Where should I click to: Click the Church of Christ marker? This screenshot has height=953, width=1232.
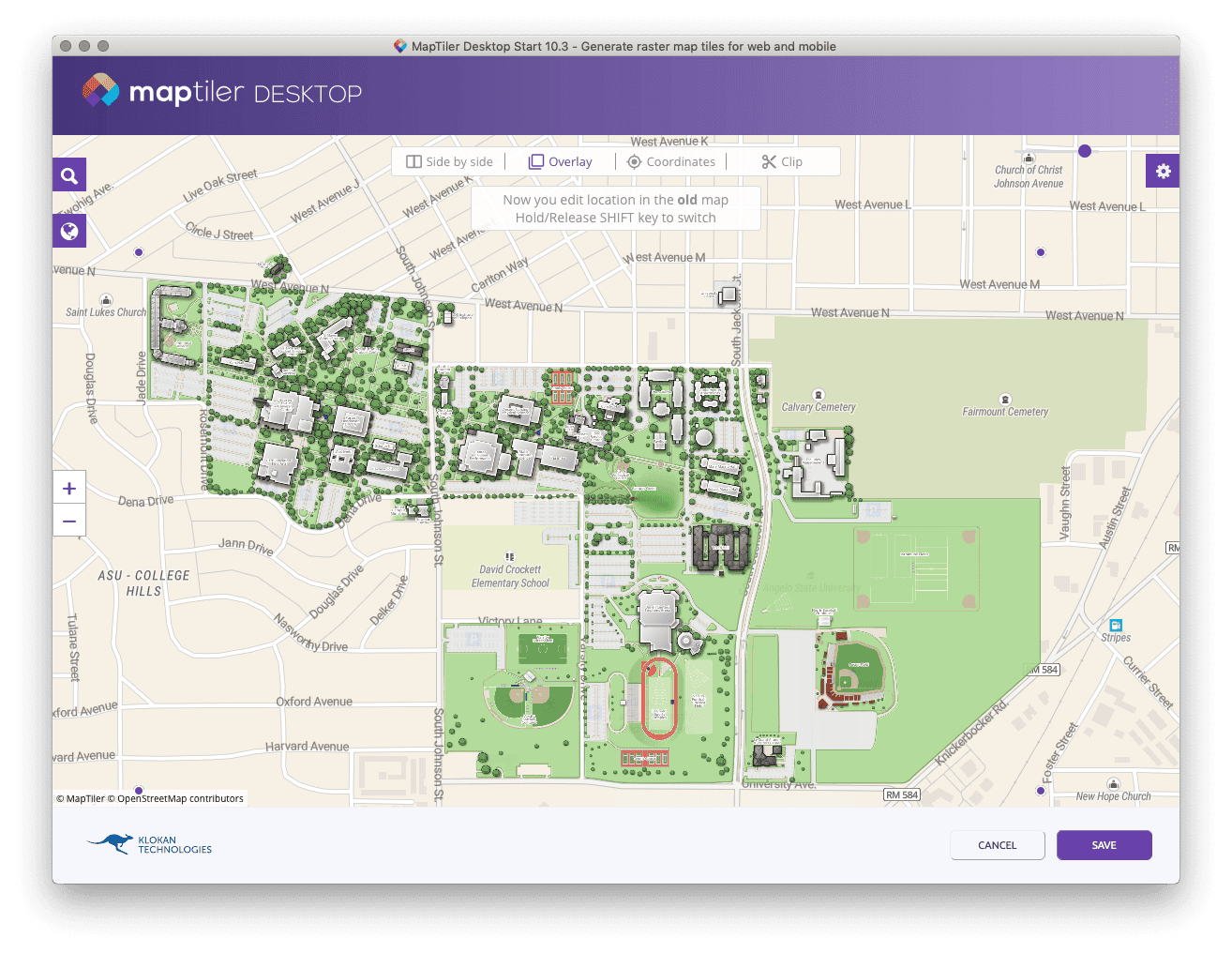(x=1029, y=158)
